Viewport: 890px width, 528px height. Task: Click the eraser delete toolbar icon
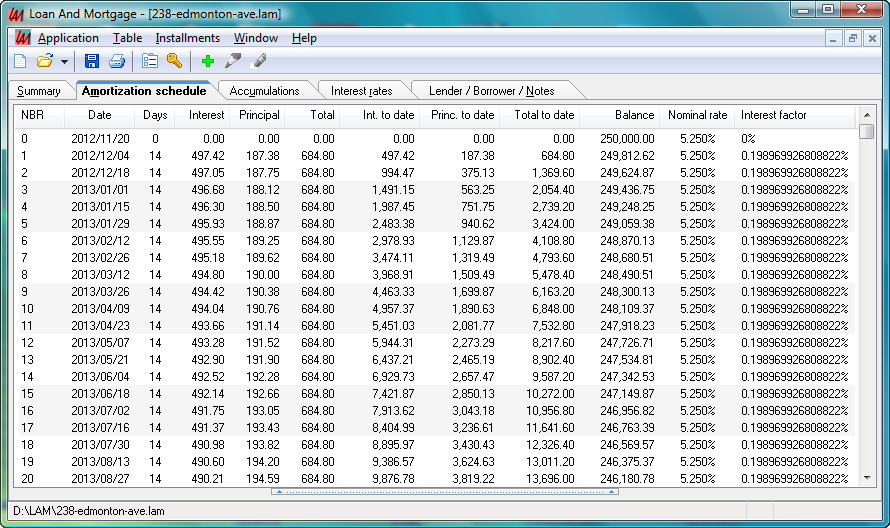click(x=258, y=61)
